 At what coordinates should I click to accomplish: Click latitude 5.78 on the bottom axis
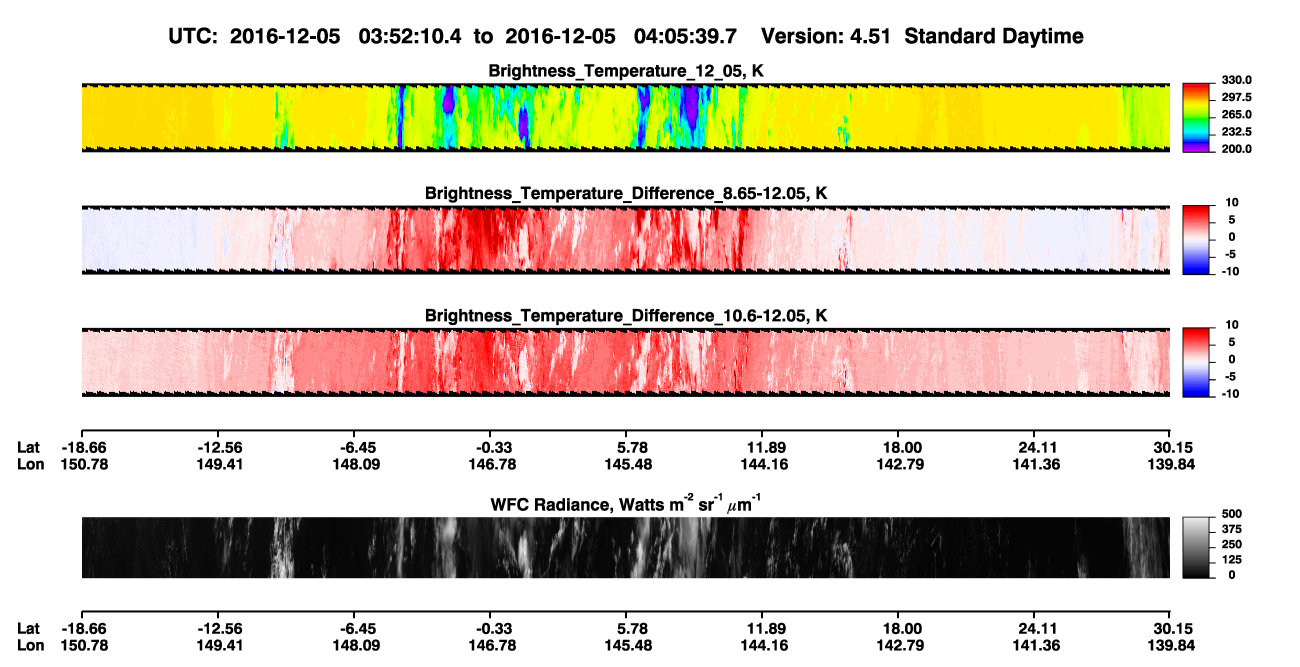(626, 628)
